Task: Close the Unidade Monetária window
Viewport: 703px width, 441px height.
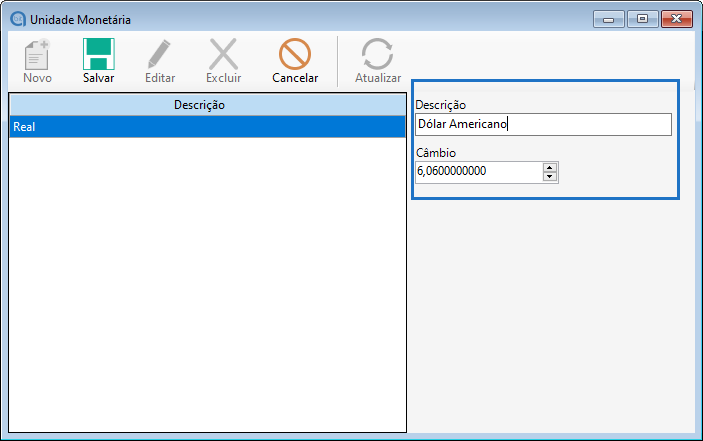Action: 675,18
